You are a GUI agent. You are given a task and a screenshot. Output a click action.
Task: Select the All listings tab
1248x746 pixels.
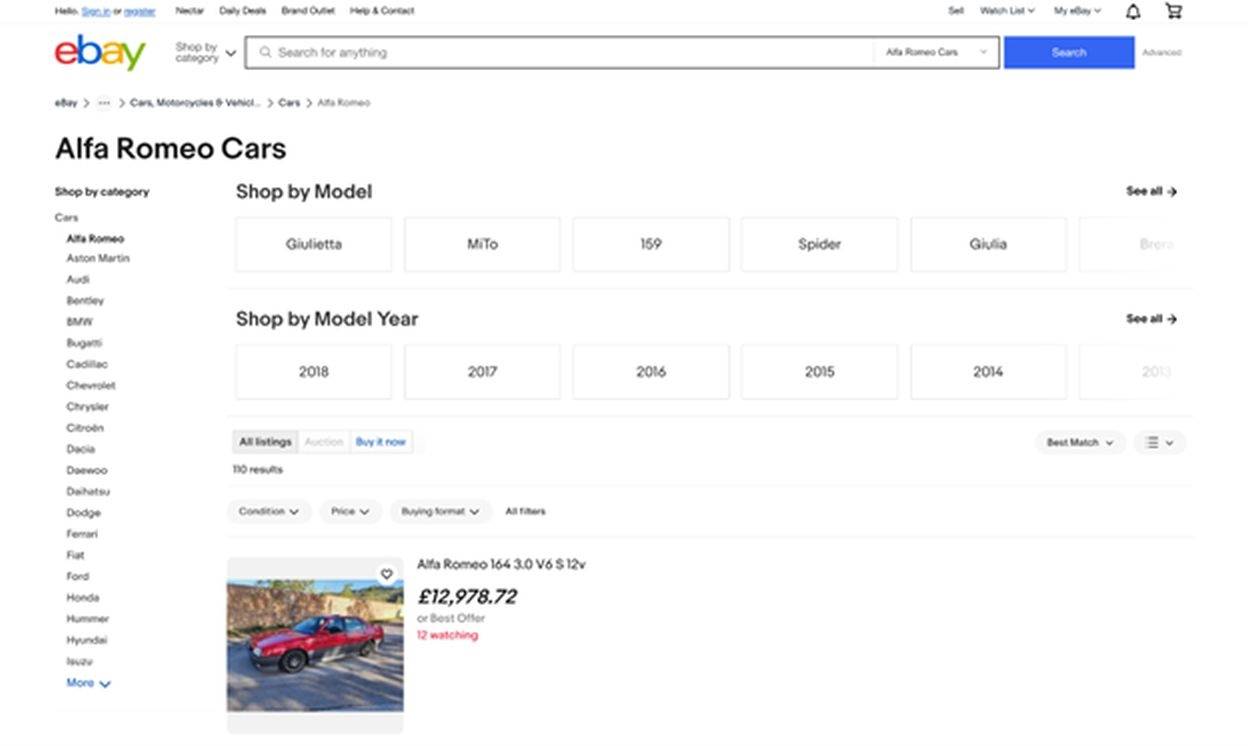tap(265, 442)
